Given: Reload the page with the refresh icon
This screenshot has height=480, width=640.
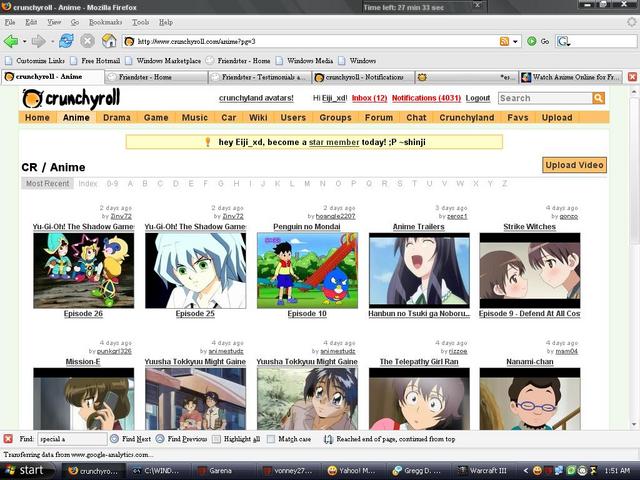Looking at the screenshot, I should pyautogui.click(x=66, y=41).
